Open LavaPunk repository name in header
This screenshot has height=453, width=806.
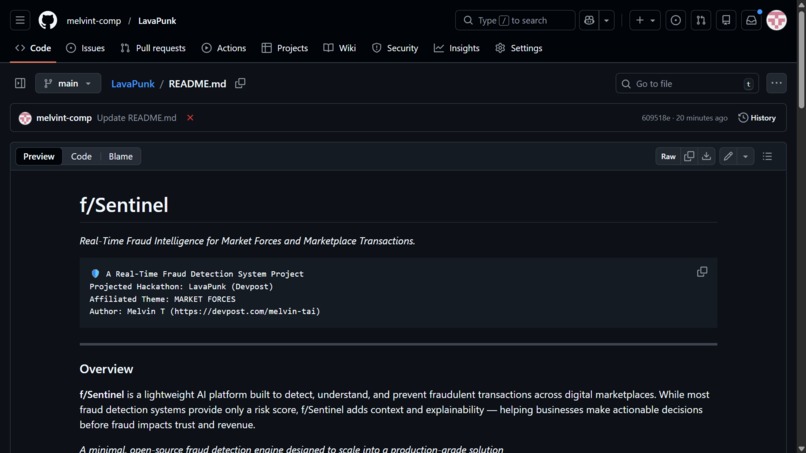point(157,21)
